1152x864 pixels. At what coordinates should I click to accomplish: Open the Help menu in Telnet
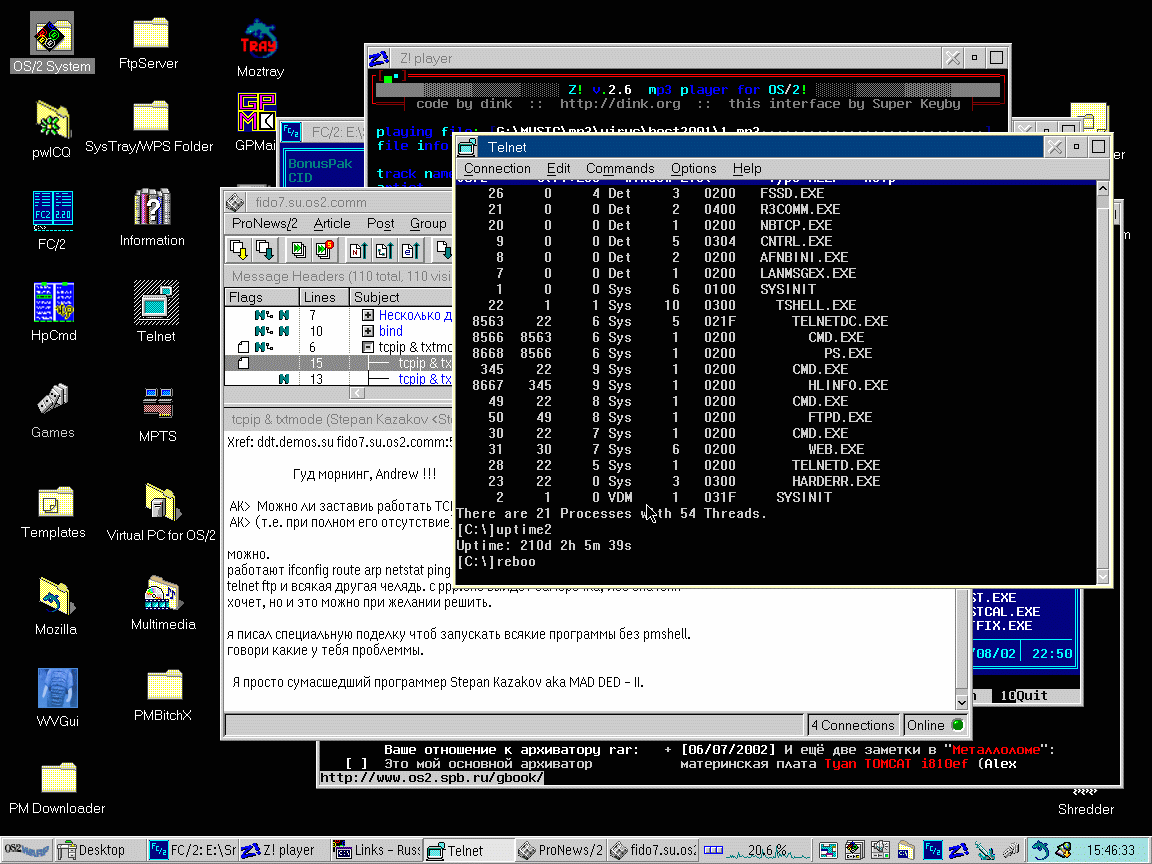746,169
